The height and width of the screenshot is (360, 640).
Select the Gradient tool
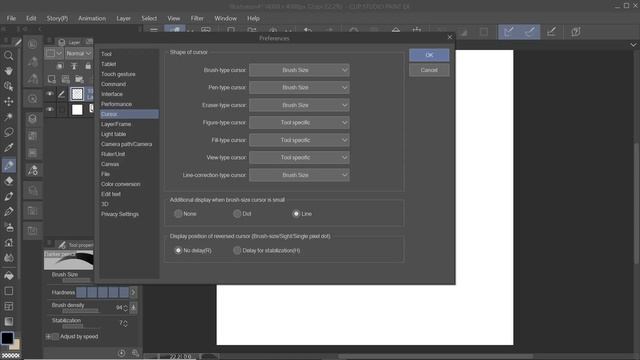tap(9, 322)
